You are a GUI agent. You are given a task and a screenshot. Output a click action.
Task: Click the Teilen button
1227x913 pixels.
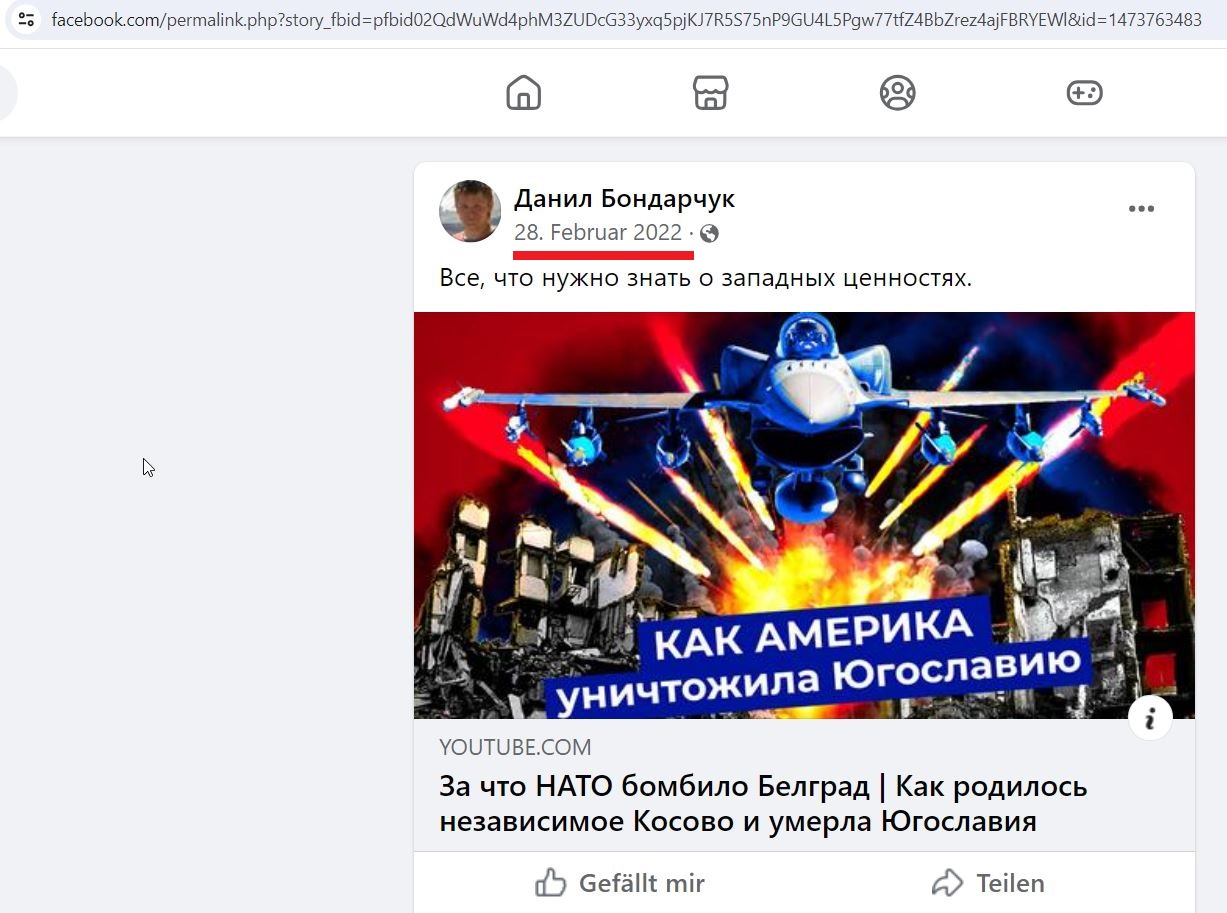tap(988, 883)
